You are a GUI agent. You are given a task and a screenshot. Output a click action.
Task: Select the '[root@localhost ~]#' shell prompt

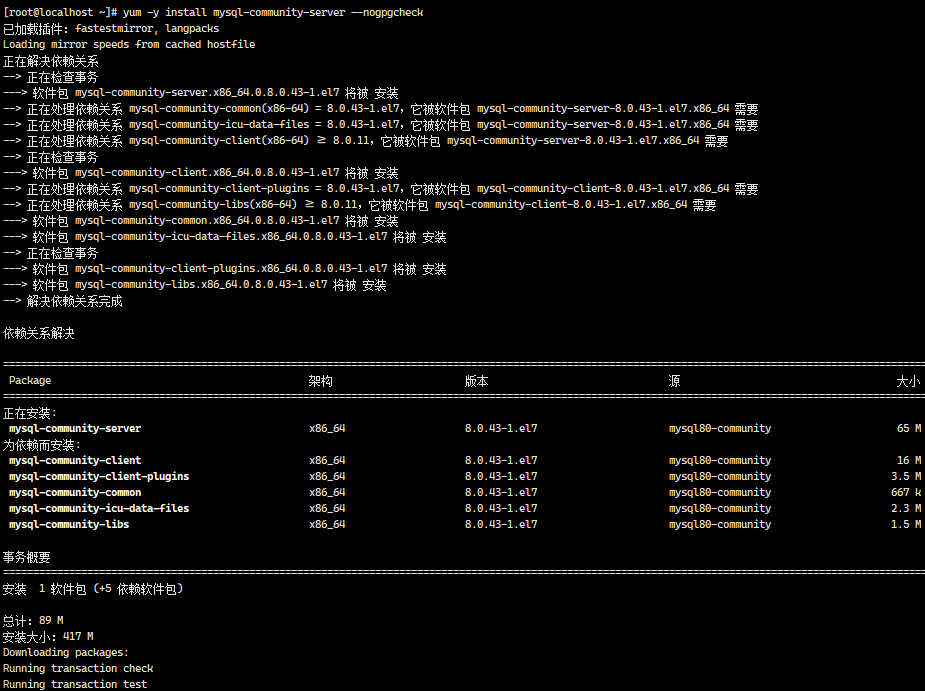point(60,12)
